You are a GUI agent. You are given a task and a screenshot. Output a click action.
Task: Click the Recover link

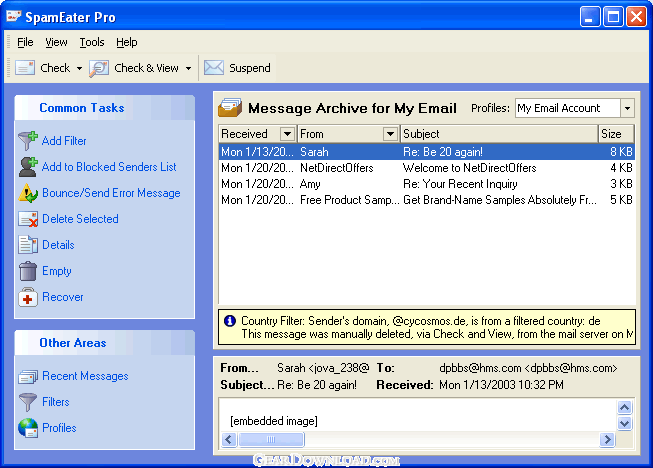63,297
